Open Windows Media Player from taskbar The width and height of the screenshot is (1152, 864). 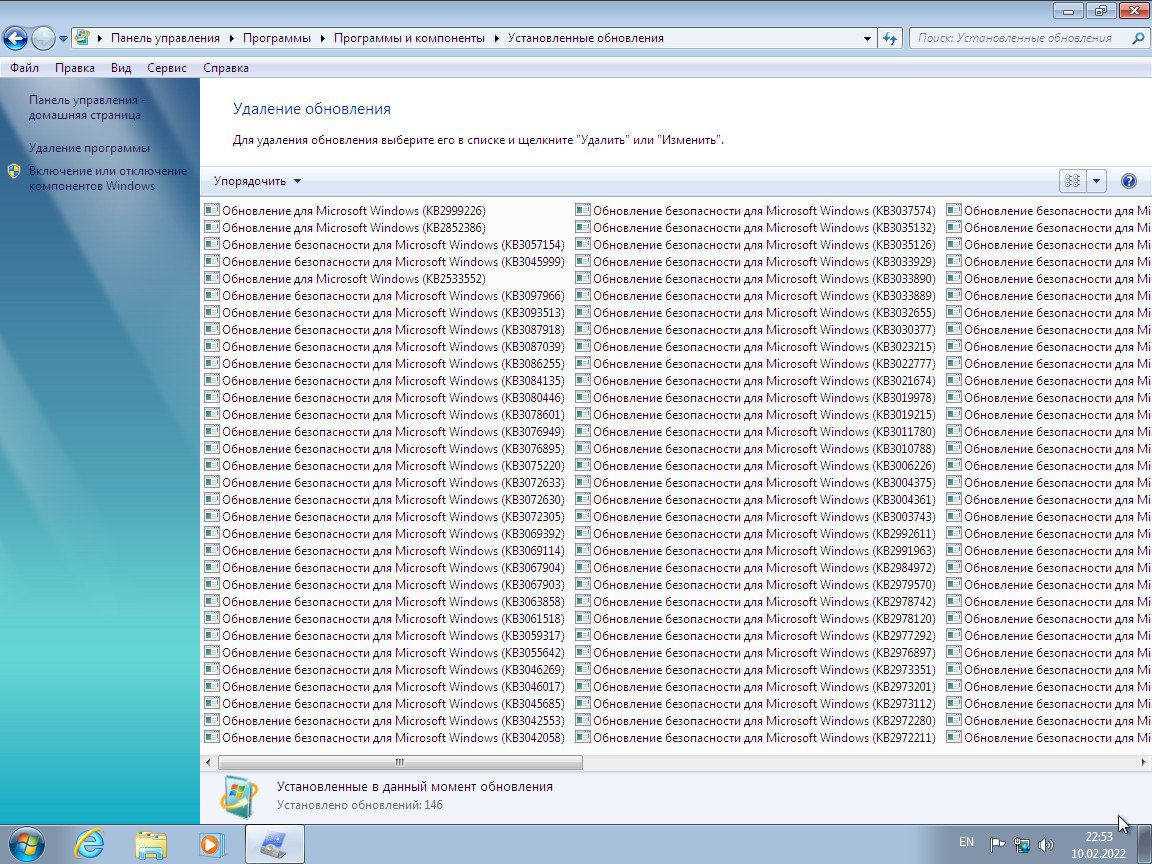click(212, 844)
